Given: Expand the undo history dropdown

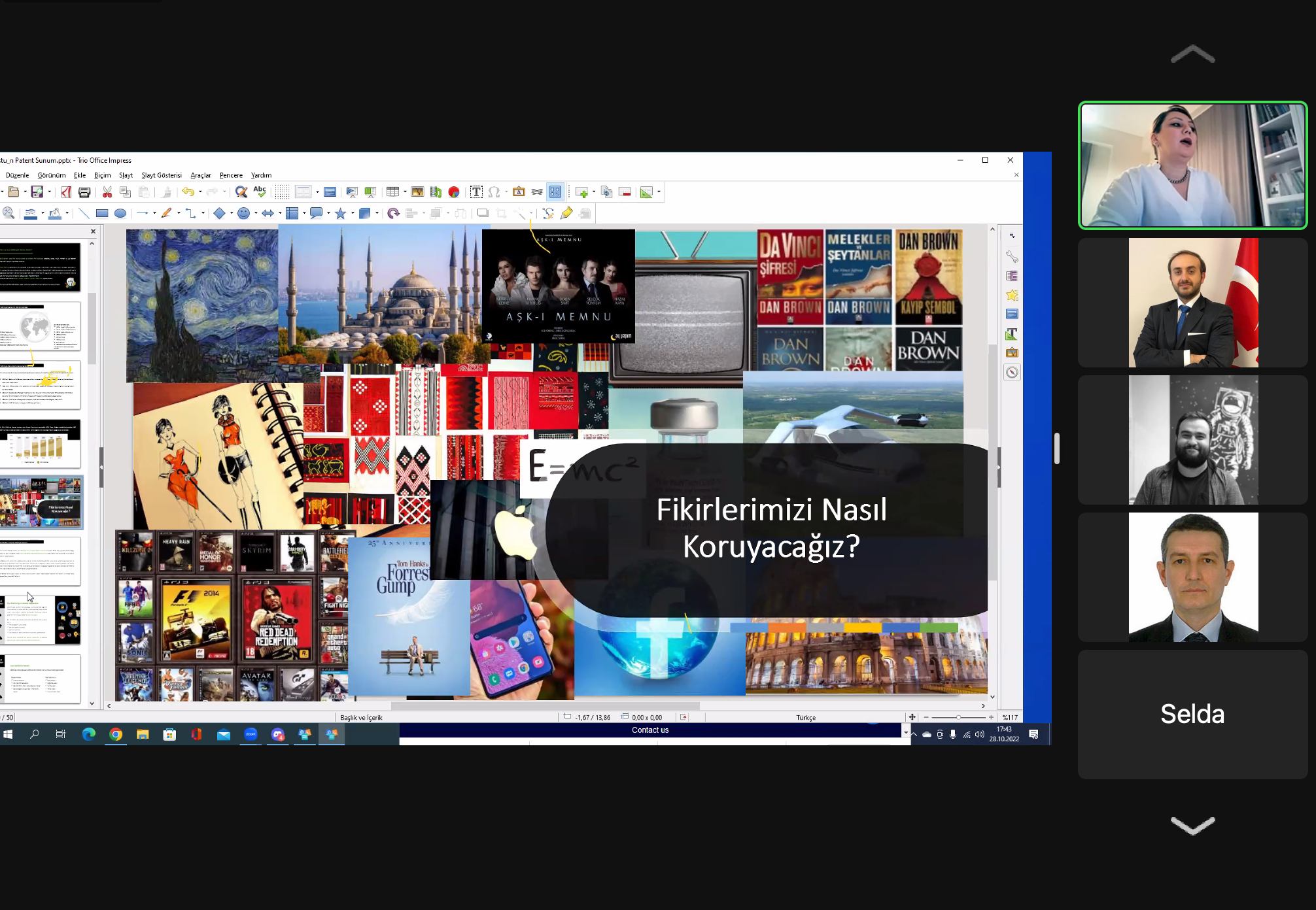Looking at the screenshot, I should coord(200,192).
